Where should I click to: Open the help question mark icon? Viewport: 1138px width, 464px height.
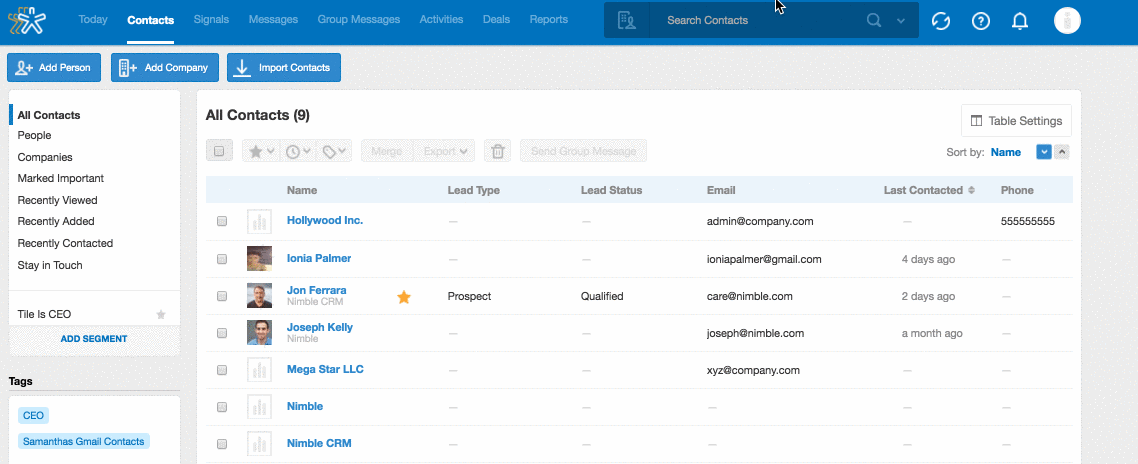[x=980, y=21]
